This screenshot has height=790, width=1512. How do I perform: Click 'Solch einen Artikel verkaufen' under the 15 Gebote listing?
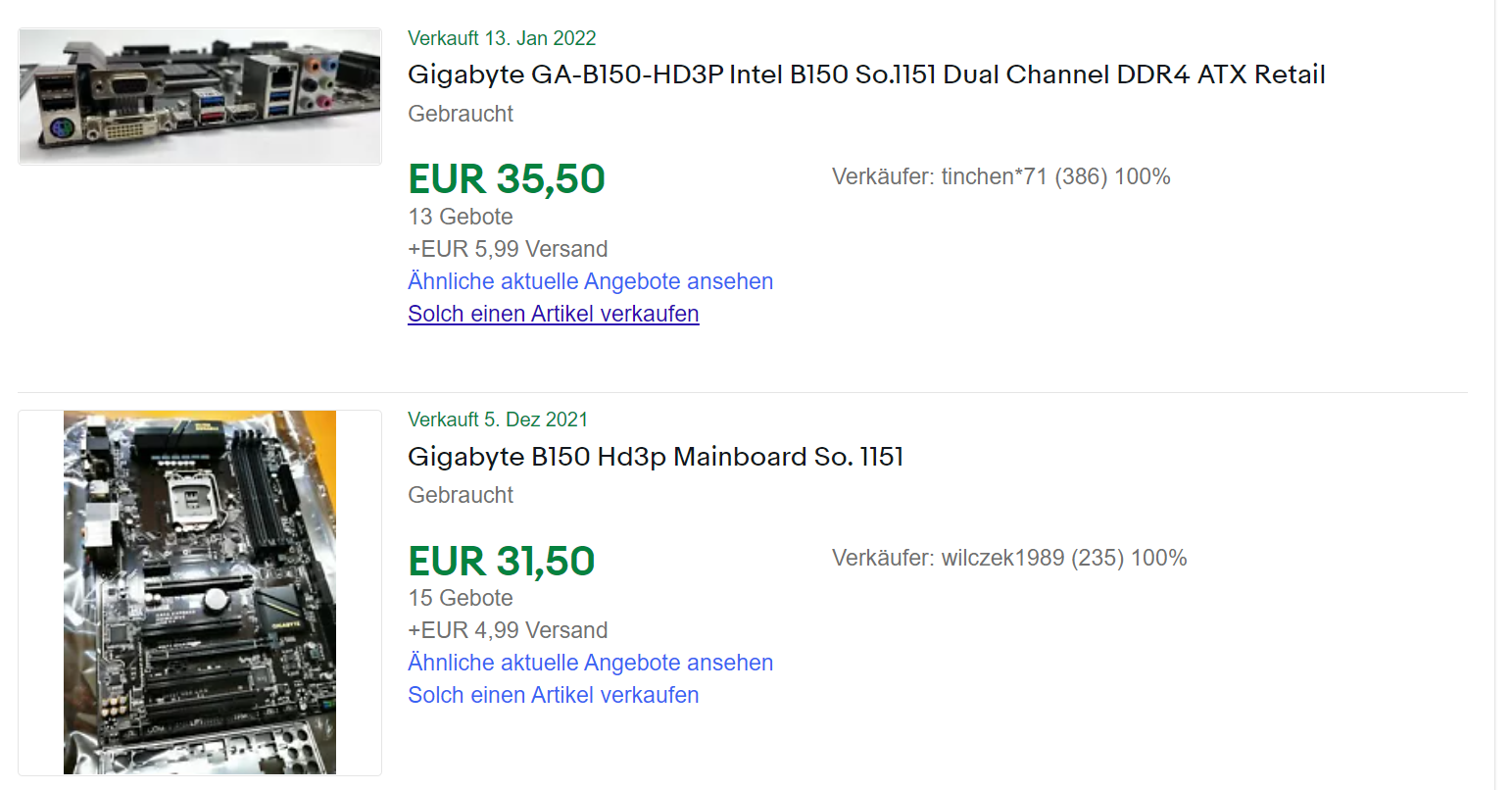click(553, 695)
